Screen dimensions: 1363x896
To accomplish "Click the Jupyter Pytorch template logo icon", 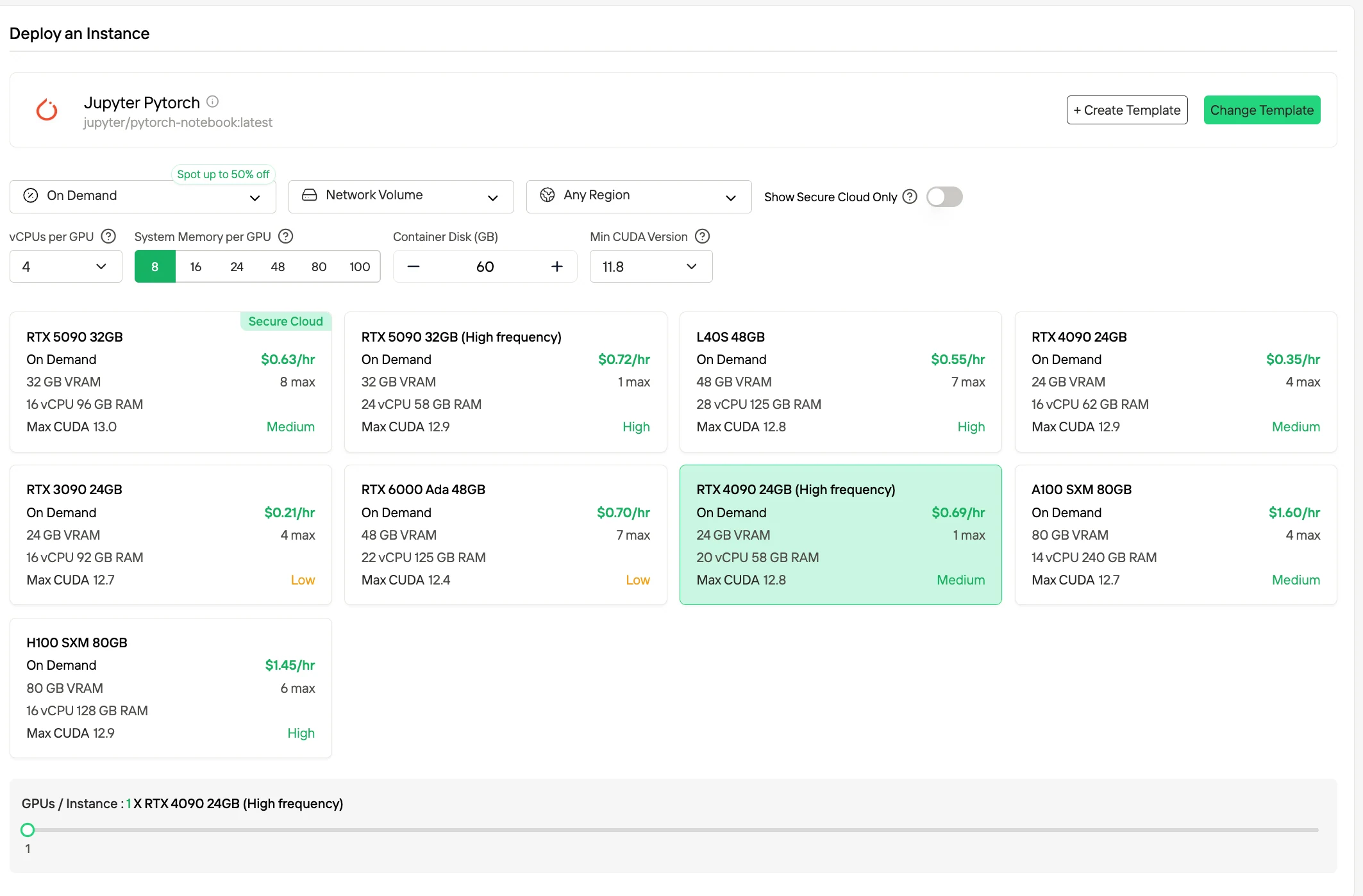I will pyautogui.click(x=47, y=110).
